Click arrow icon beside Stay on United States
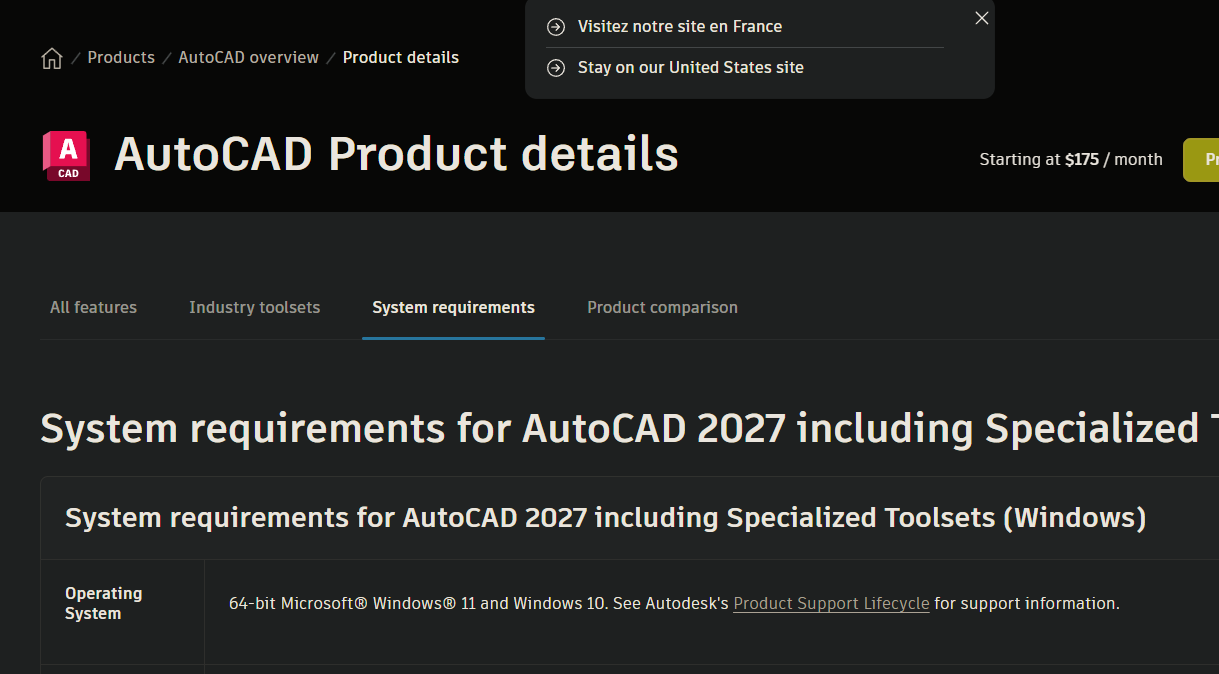Image resolution: width=1219 pixels, height=674 pixels. 556,67
